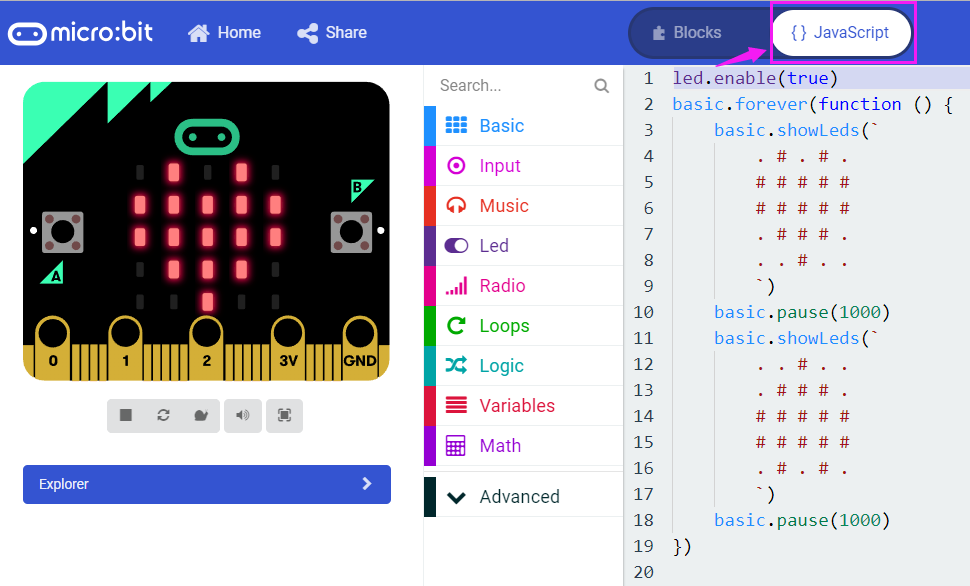Click the search magnifier icon
970x586 pixels.
point(601,85)
